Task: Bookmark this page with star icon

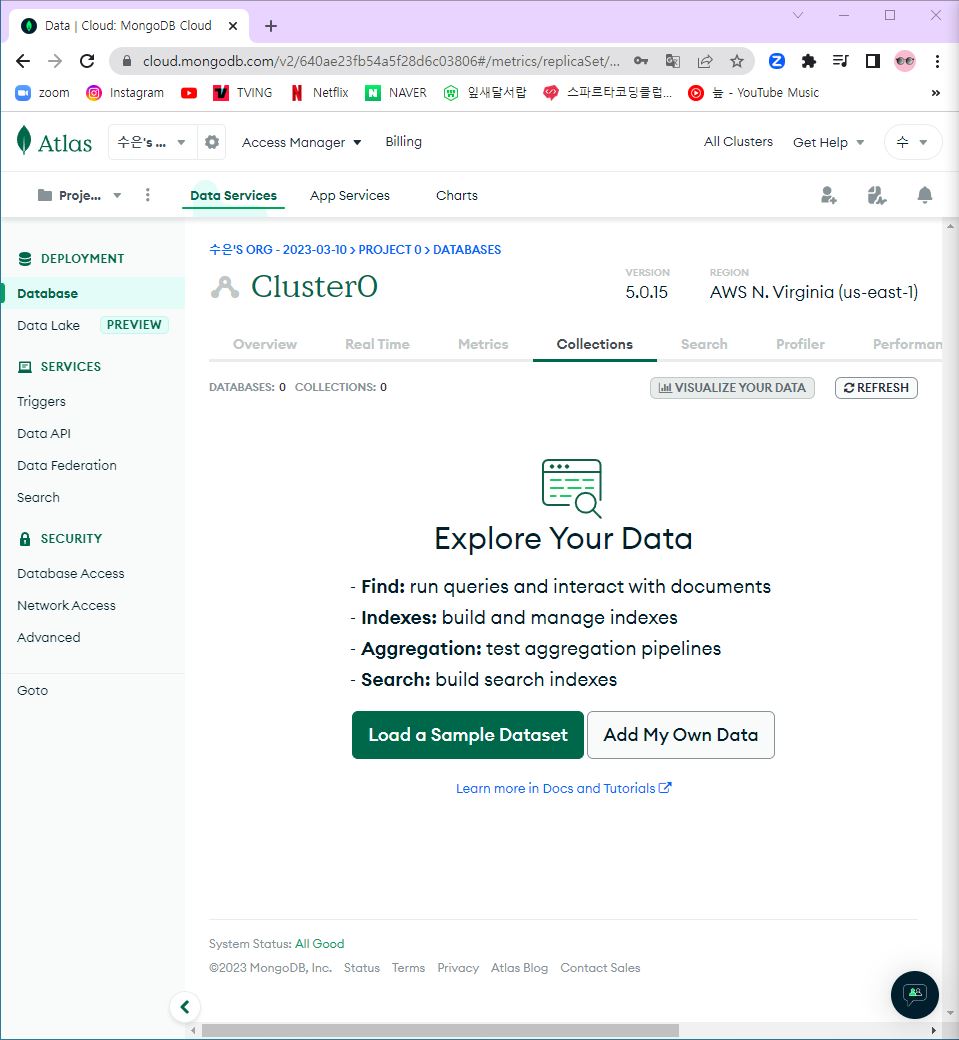Action: [737, 61]
